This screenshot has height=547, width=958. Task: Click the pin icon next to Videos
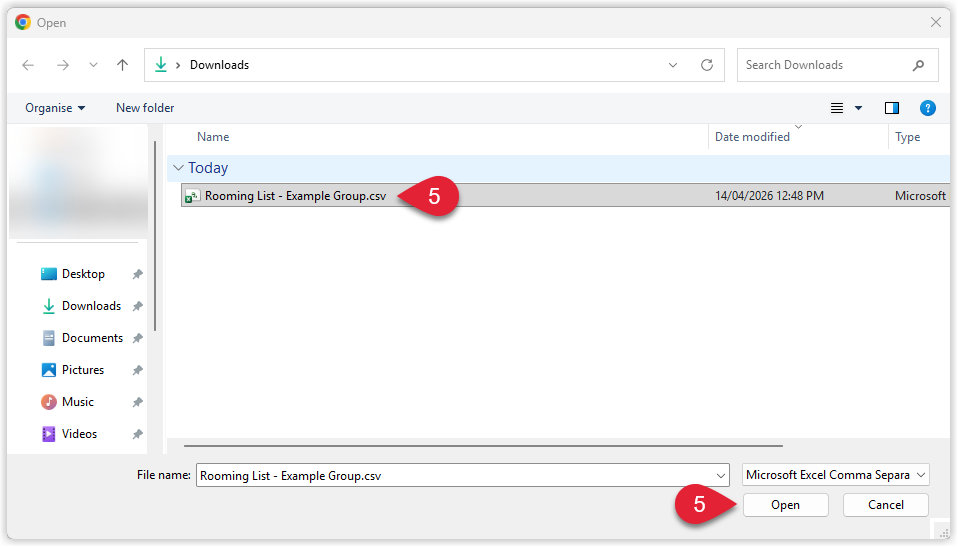pyautogui.click(x=137, y=434)
